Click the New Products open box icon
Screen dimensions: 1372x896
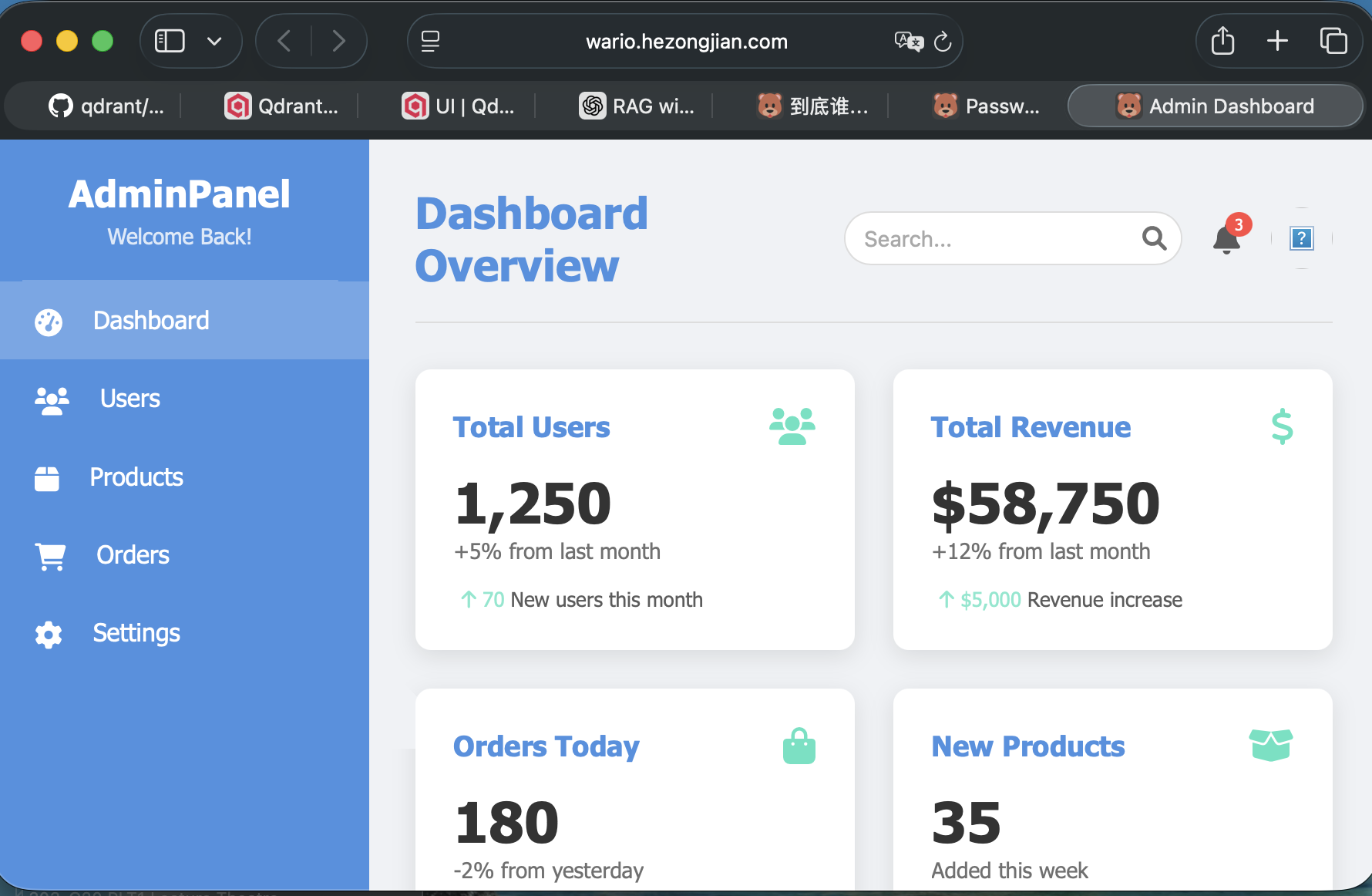pyautogui.click(x=1270, y=745)
